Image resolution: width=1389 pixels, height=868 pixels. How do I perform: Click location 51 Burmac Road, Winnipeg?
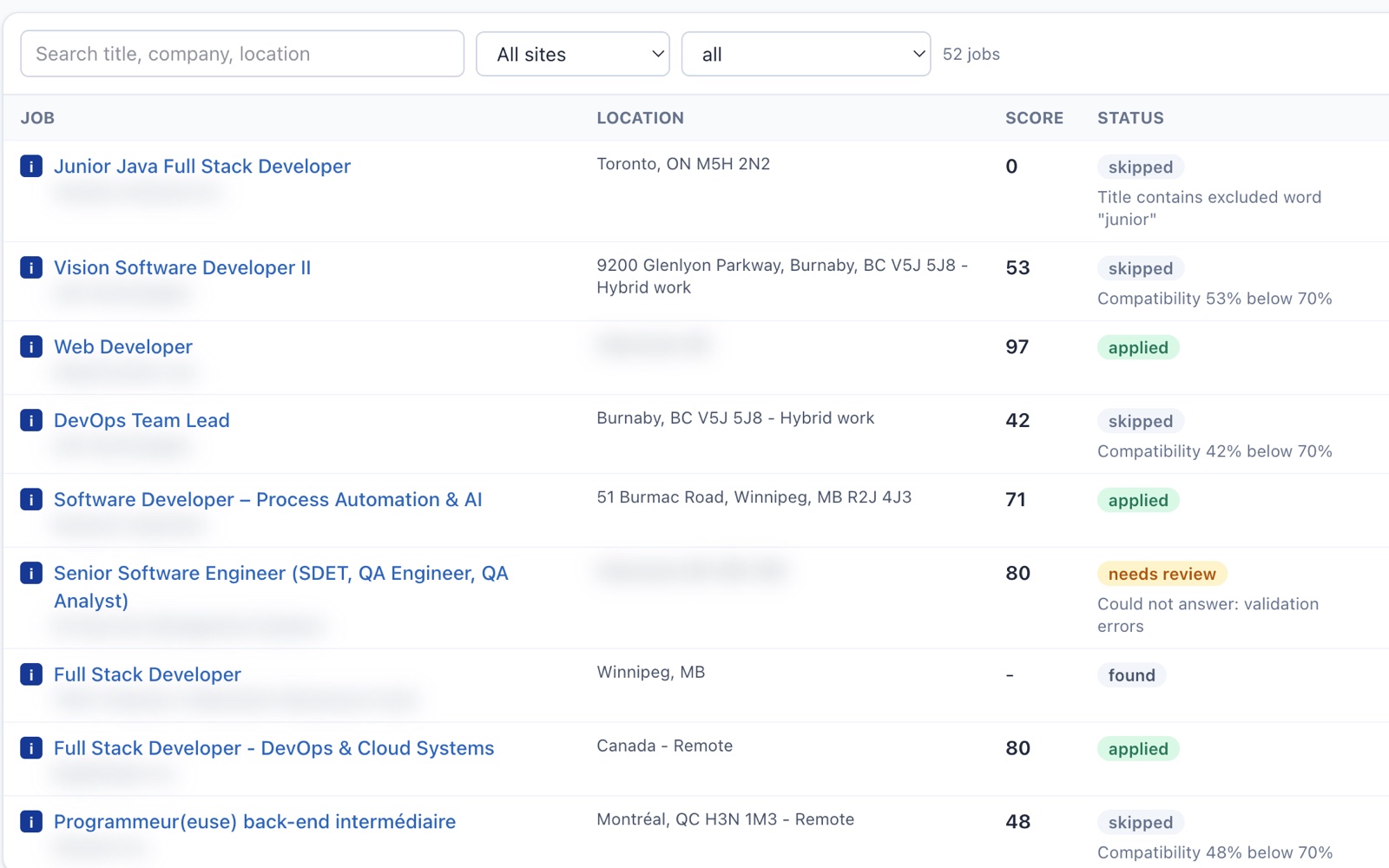pos(754,497)
